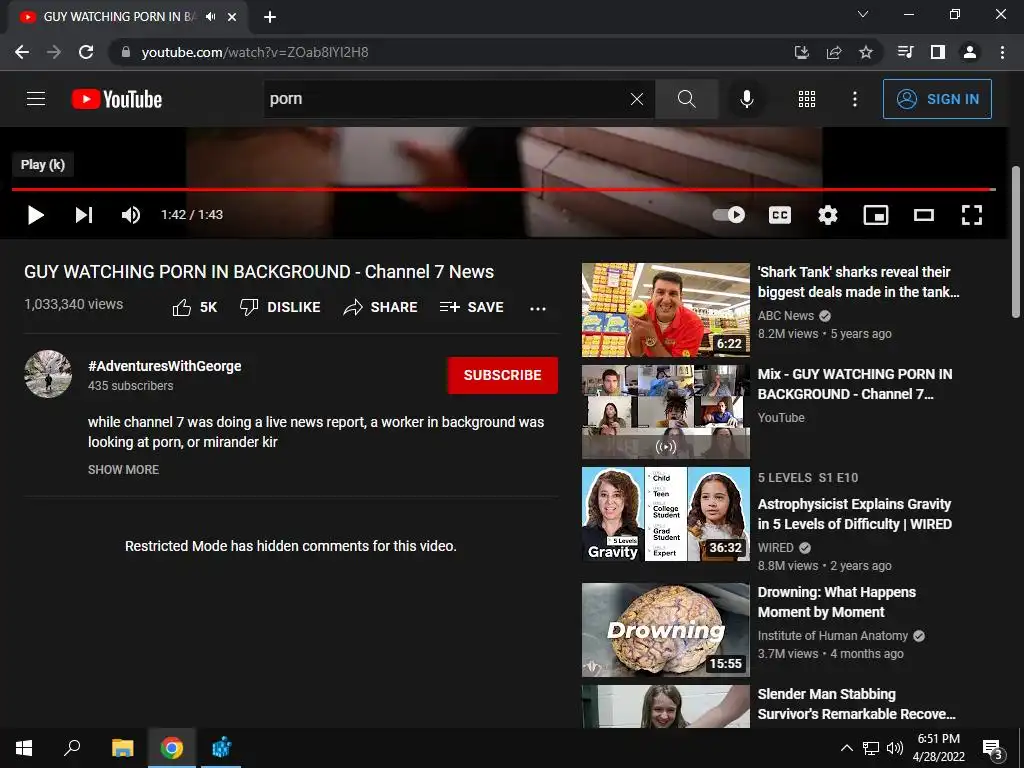The width and height of the screenshot is (1024, 768).
Task: Clear the search box text
Action: pyautogui.click(x=637, y=99)
